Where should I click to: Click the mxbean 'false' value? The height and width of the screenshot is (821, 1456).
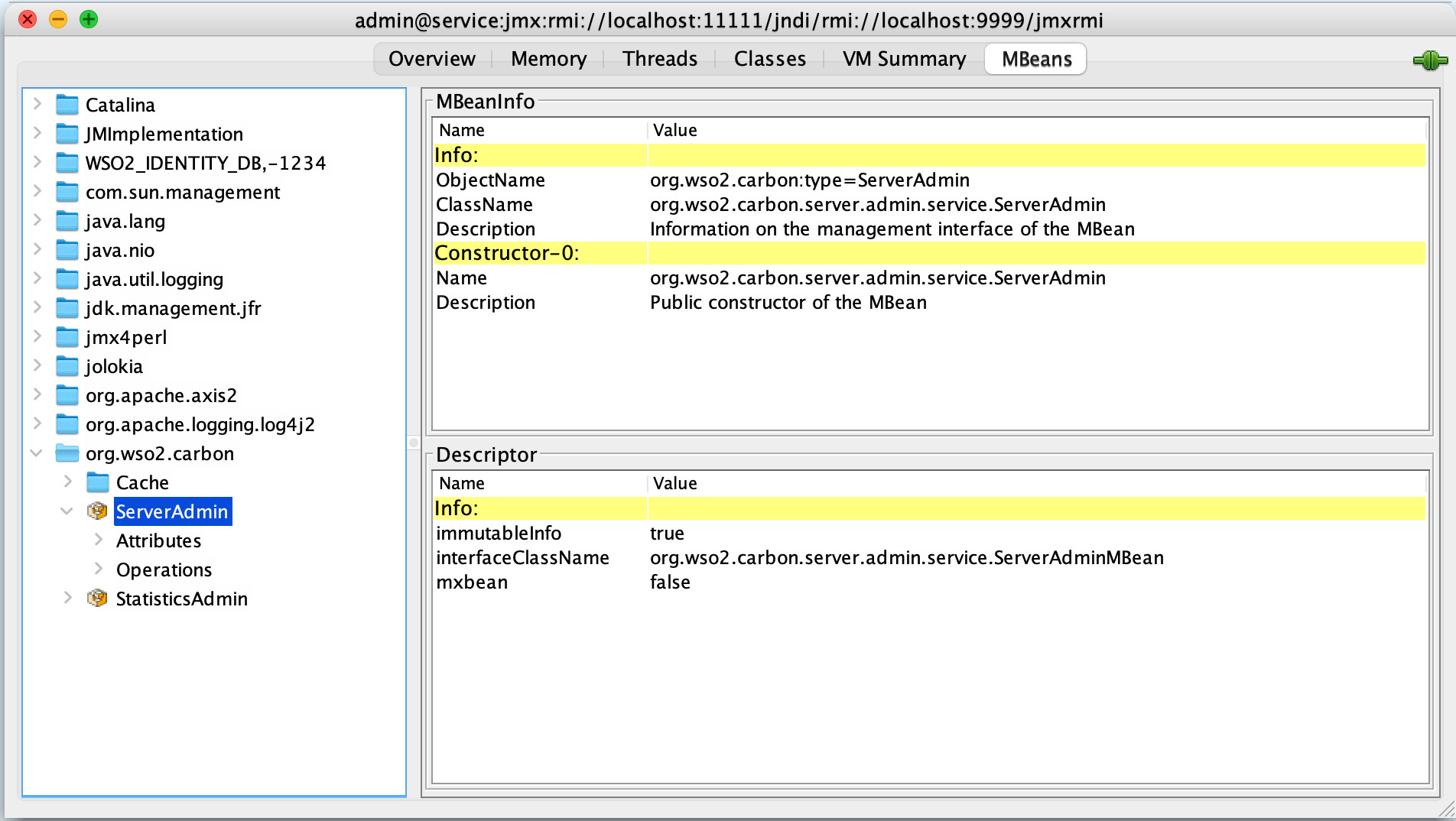coord(670,582)
